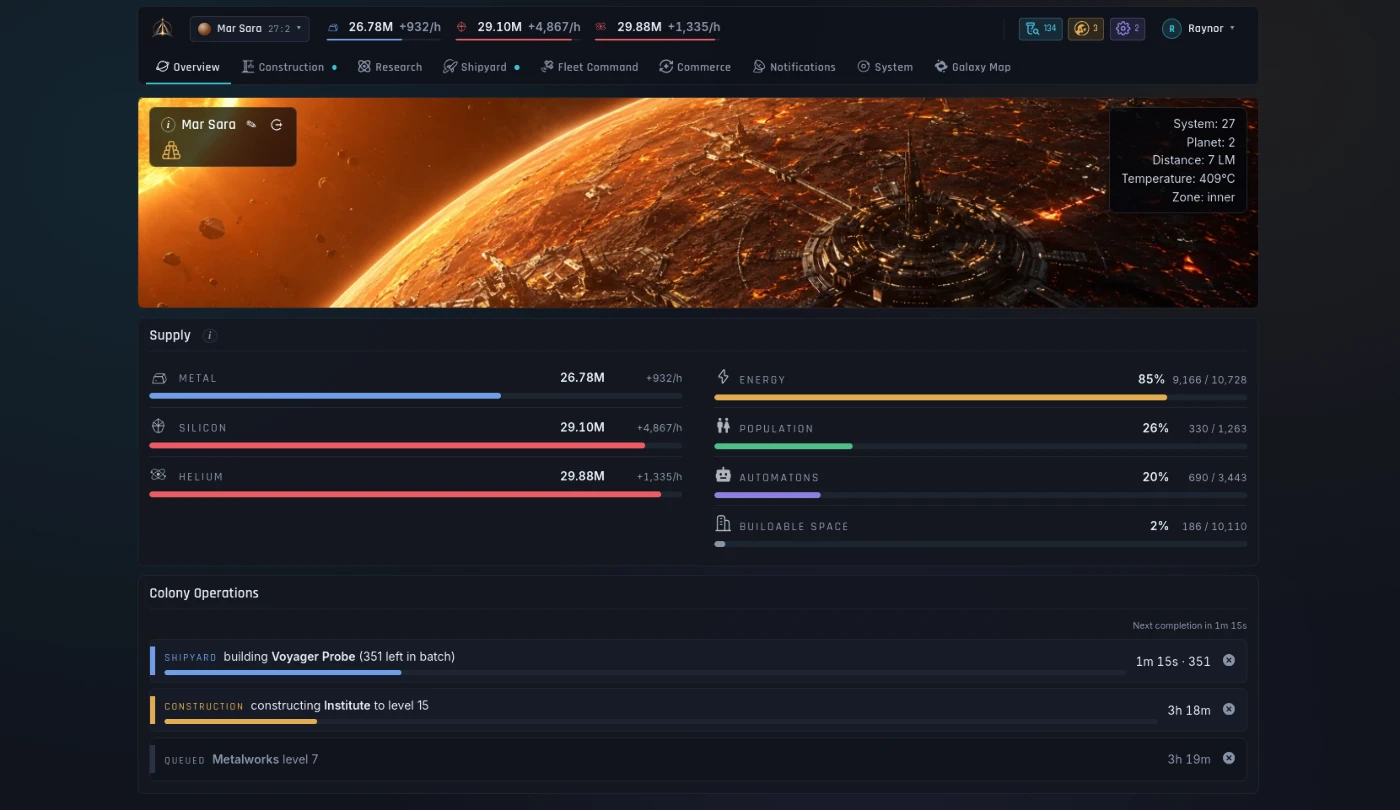
Task: Open the Galaxy Map tab
Action: tap(972, 67)
